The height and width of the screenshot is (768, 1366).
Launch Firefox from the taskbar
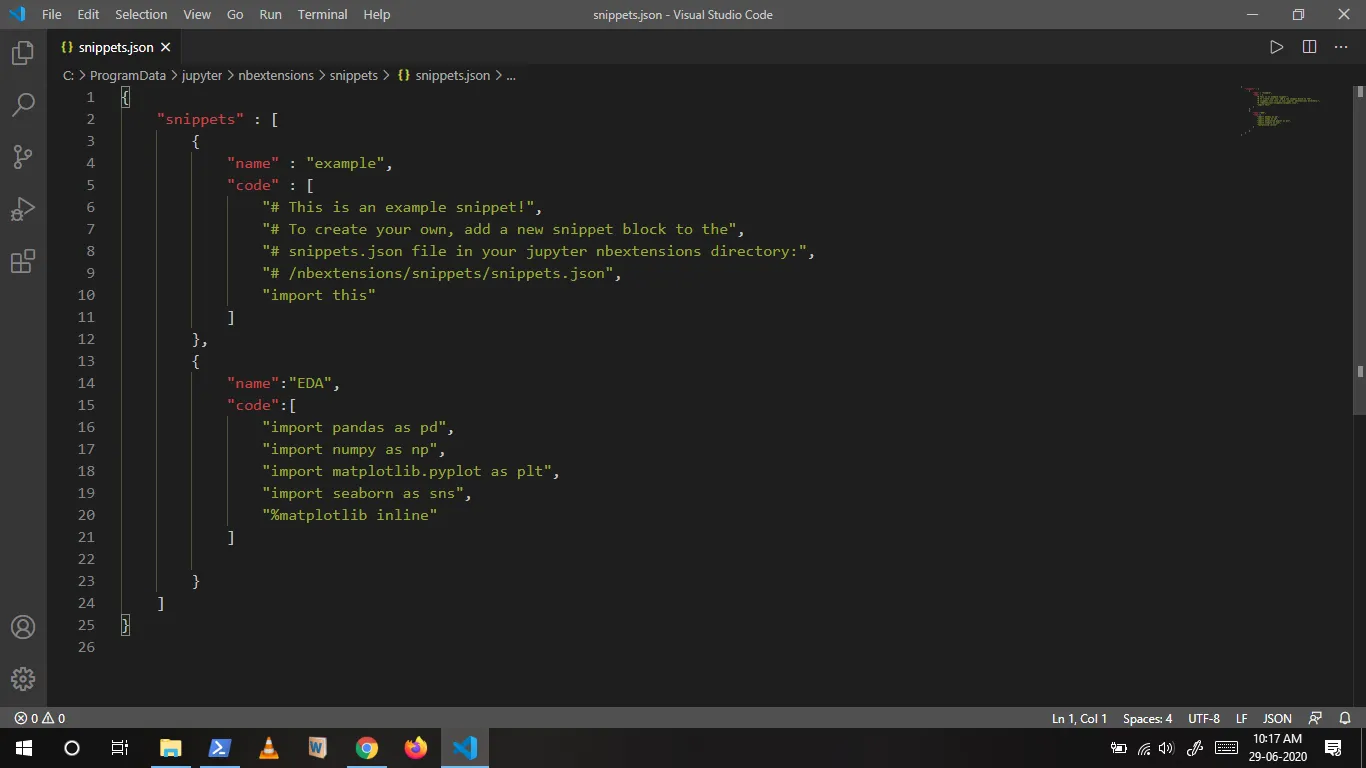416,748
